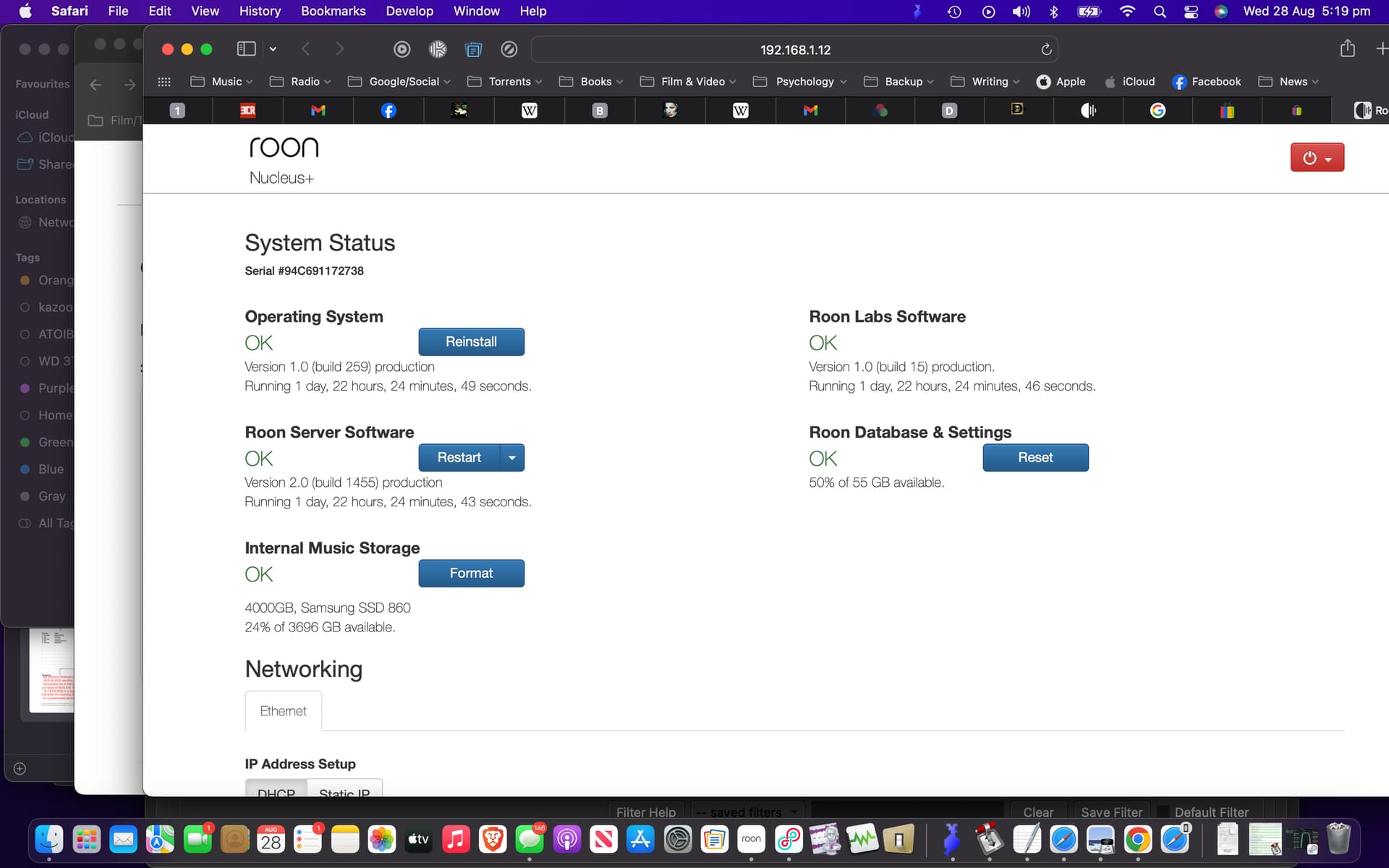Click the Time Machine menu bar icon
Viewport: 1389px width, 868px height.
tap(953, 11)
